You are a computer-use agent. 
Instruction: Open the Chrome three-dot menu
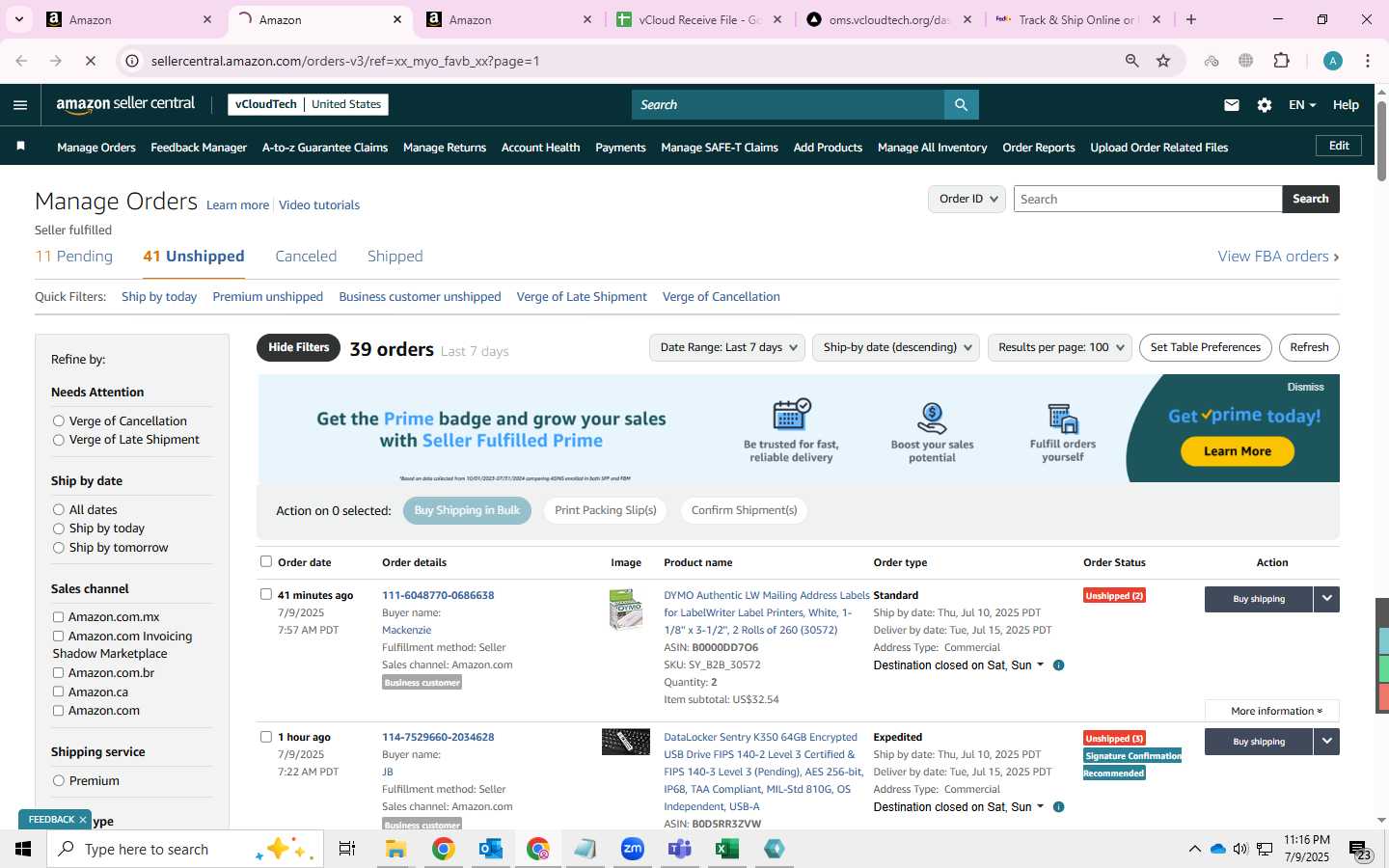point(1368,61)
